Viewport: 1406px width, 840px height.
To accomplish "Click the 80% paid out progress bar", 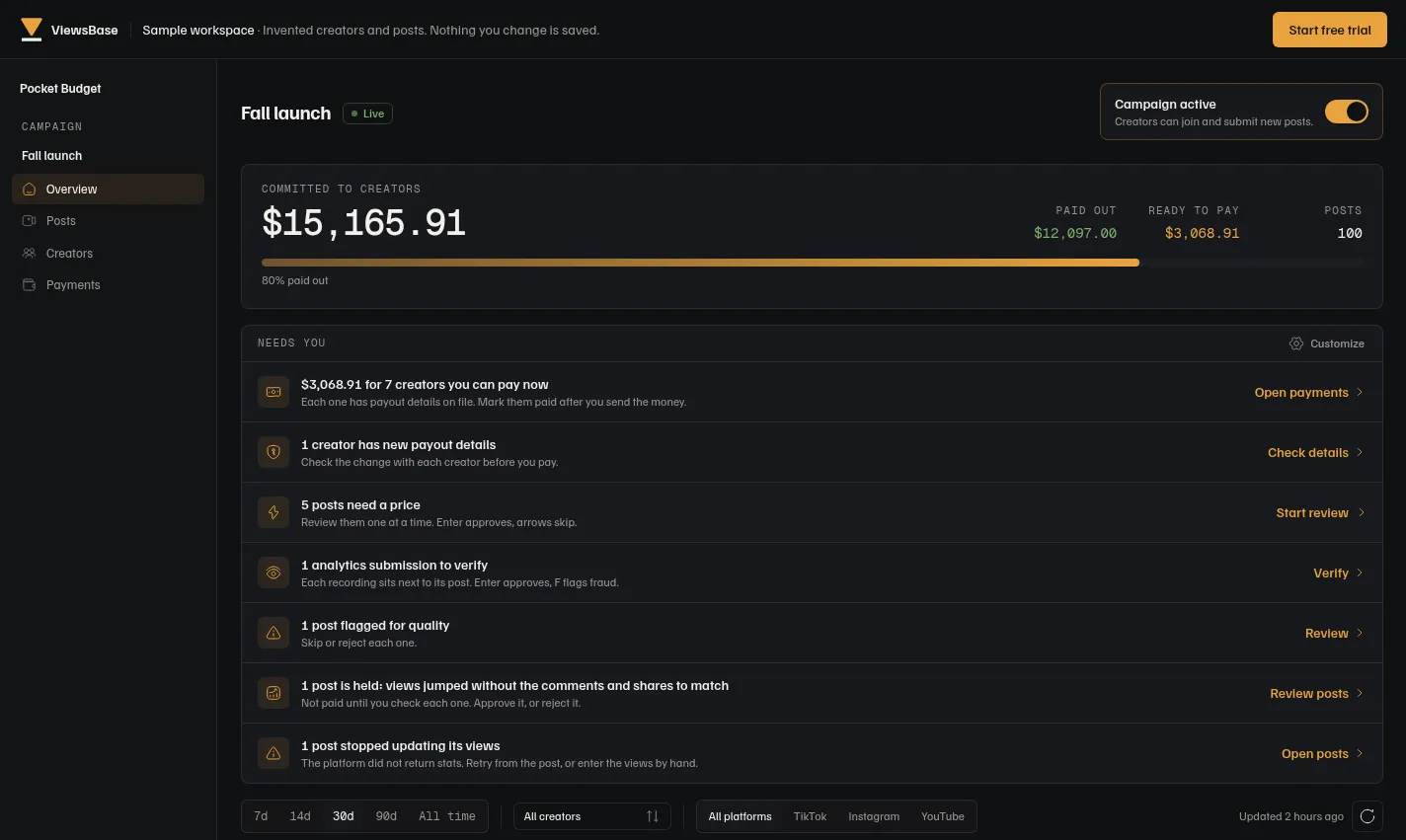I will coord(812,263).
